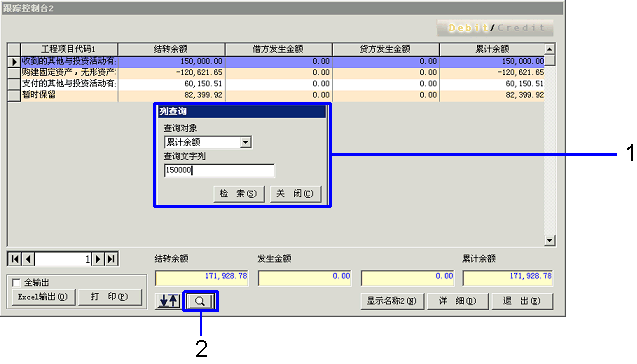The image size is (637, 364).
Task: Click the 60,150.51 cell under 结转余额
Action: point(171,84)
